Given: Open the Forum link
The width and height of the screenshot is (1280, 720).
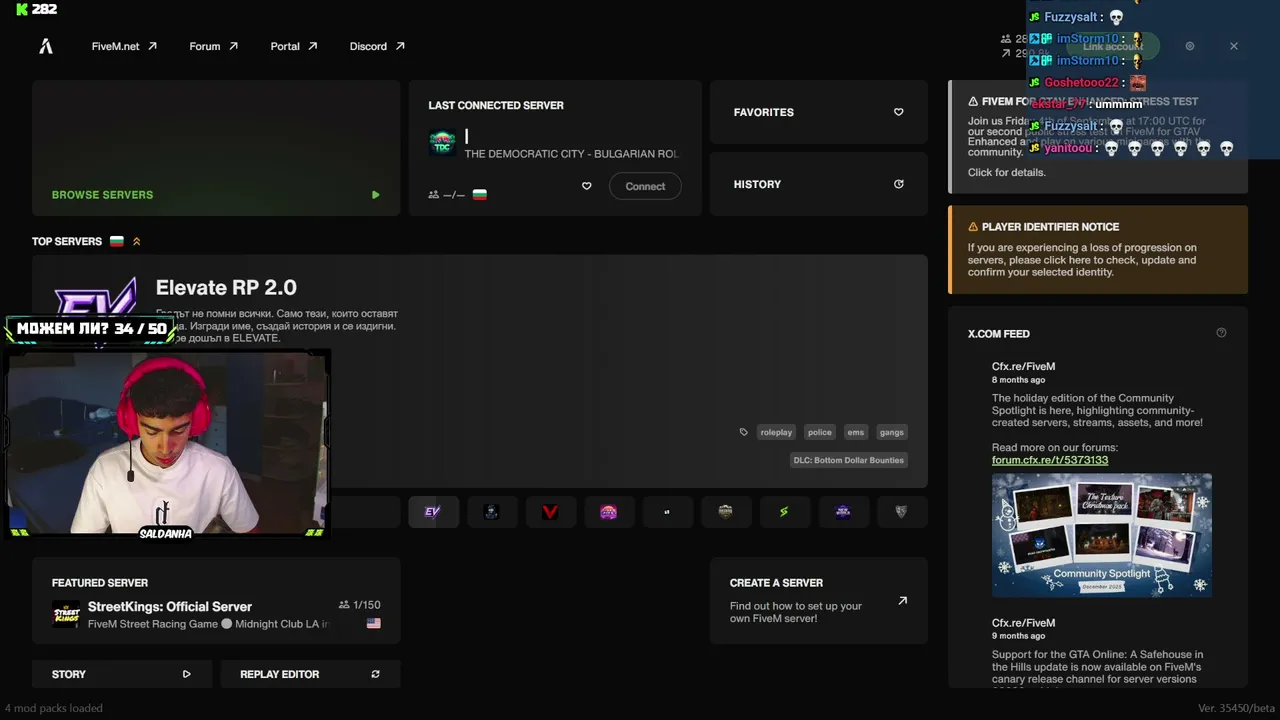Looking at the screenshot, I should (x=213, y=46).
